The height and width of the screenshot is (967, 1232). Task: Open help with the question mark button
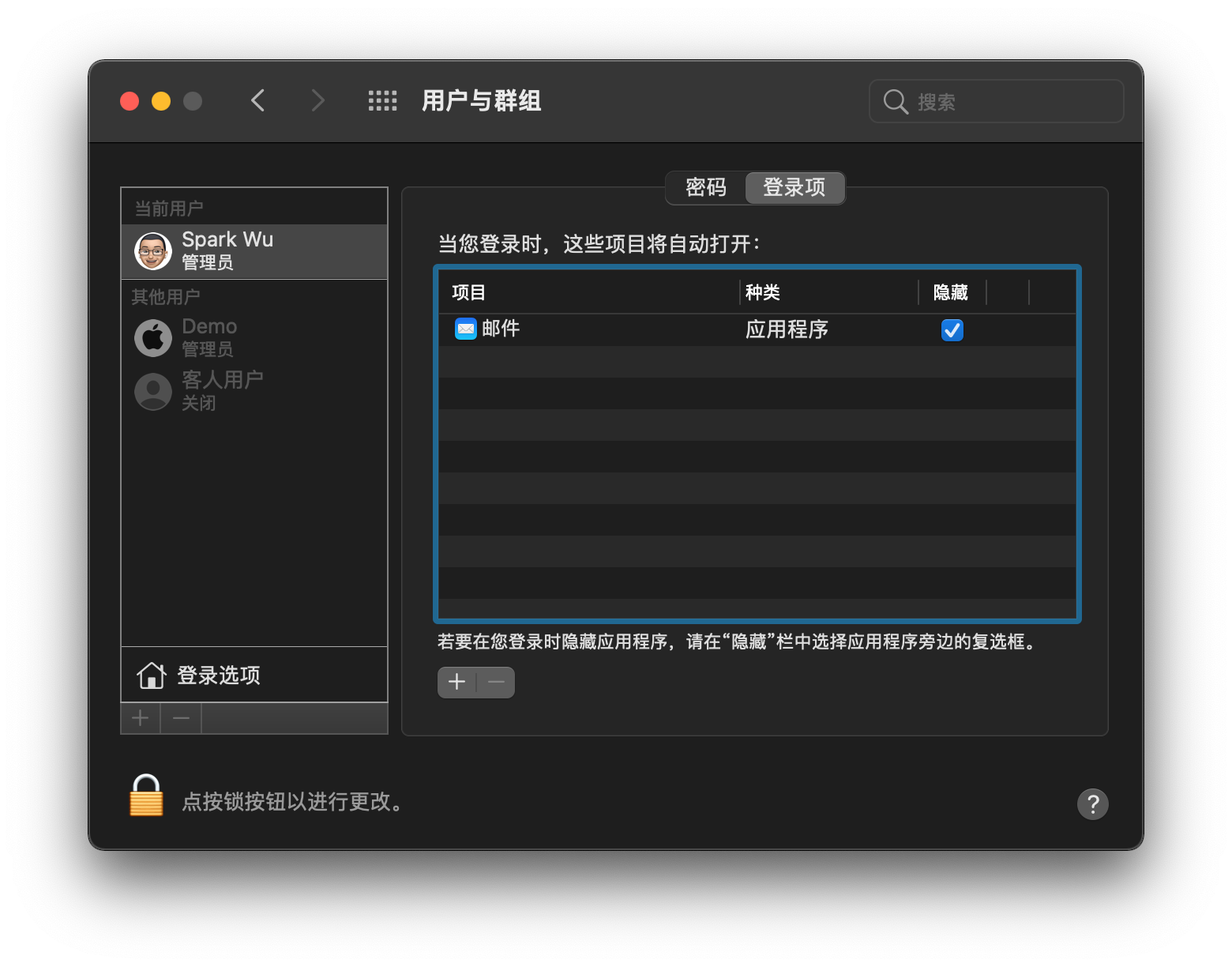tap(1092, 804)
